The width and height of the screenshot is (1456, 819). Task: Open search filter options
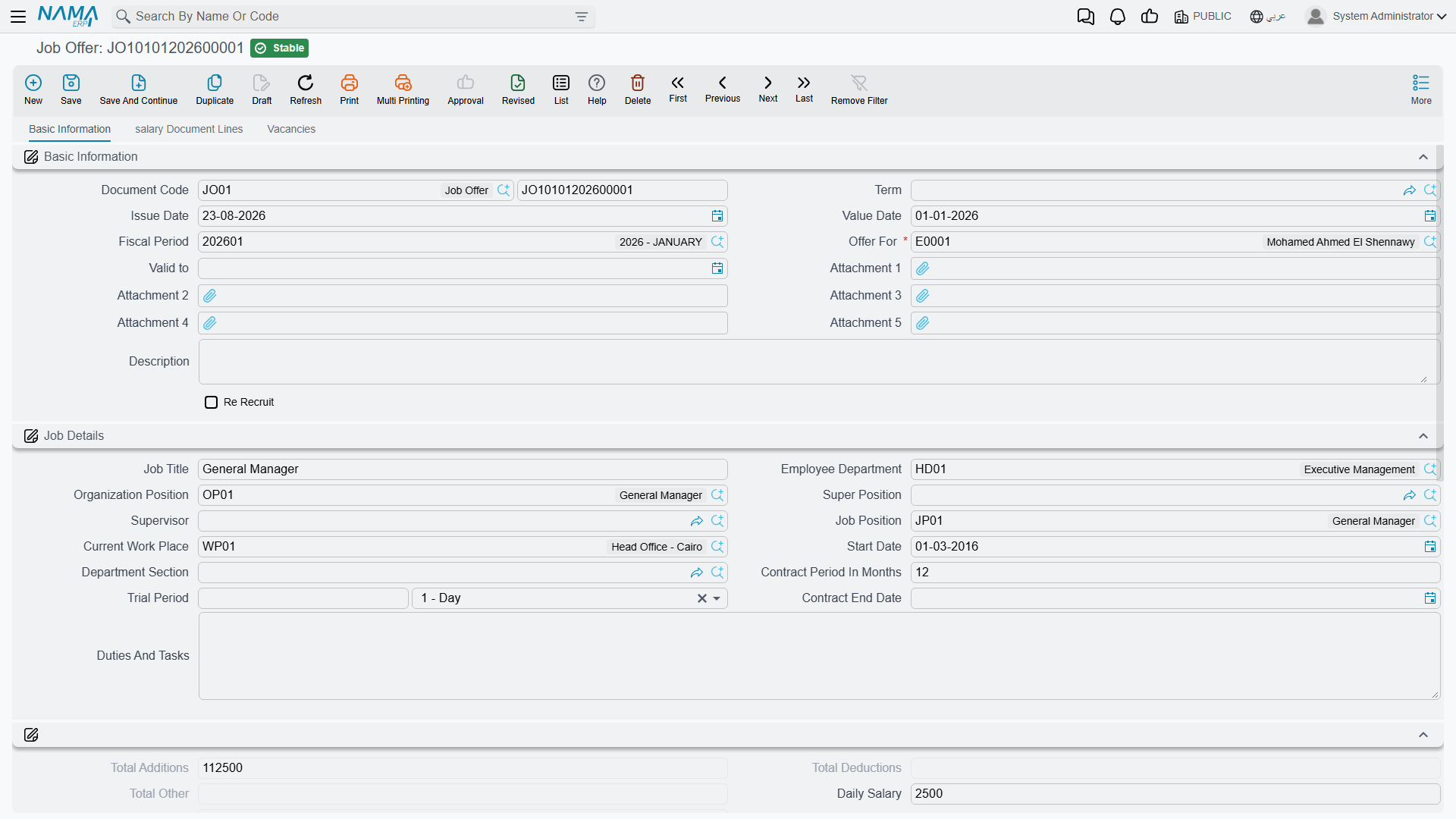coord(582,17)
